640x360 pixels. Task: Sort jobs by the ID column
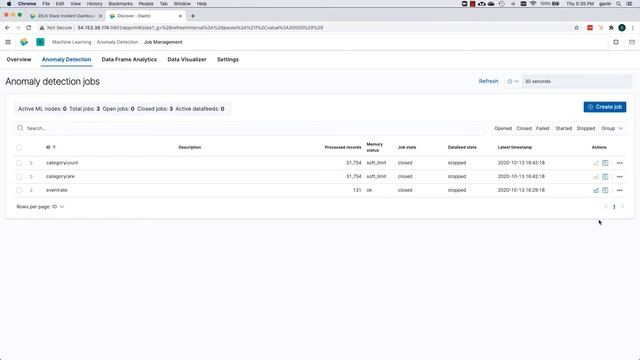click(51, 147)
